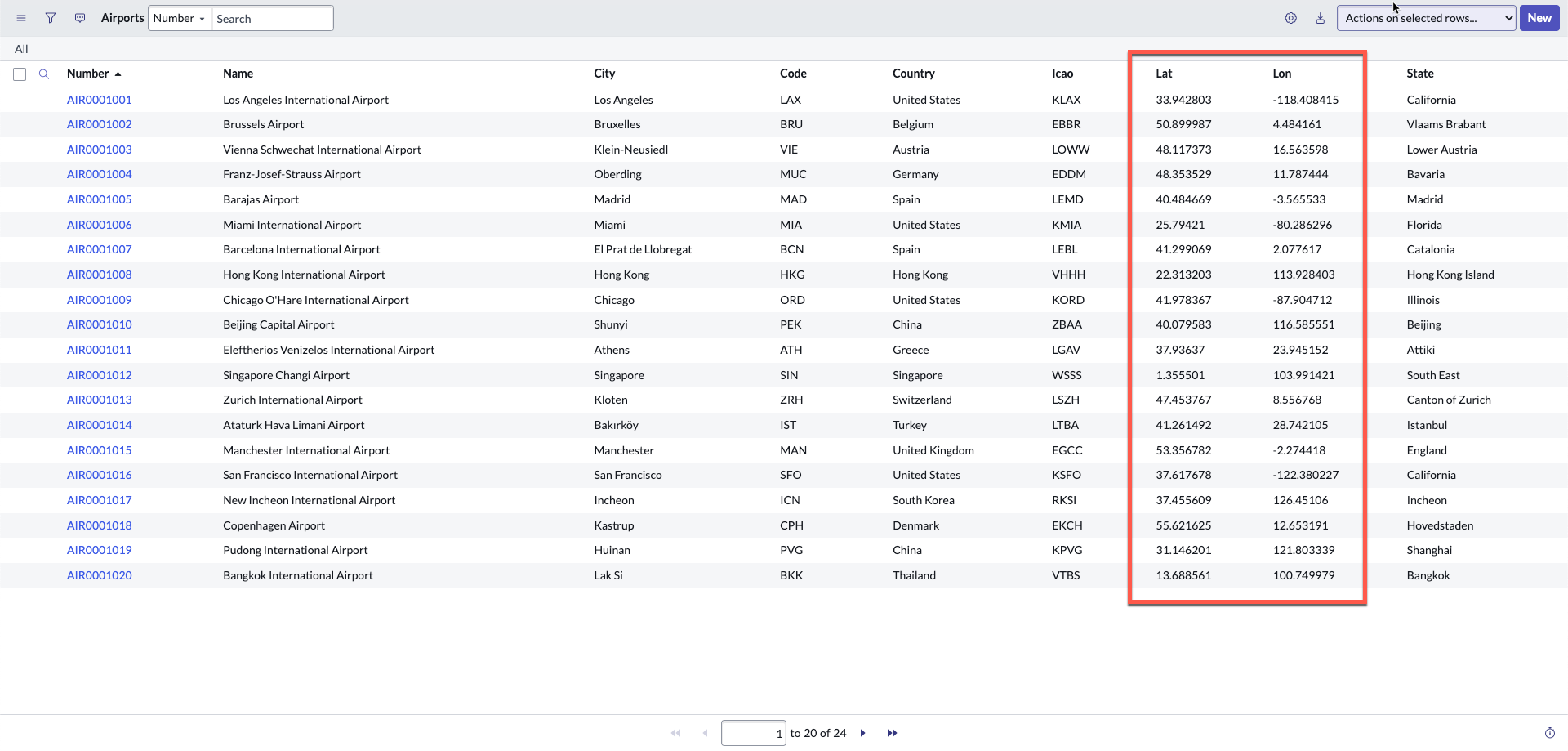This screenshot has width=1568, height=751.
Task: Click the page number input box
Action: tap(753, 733)
